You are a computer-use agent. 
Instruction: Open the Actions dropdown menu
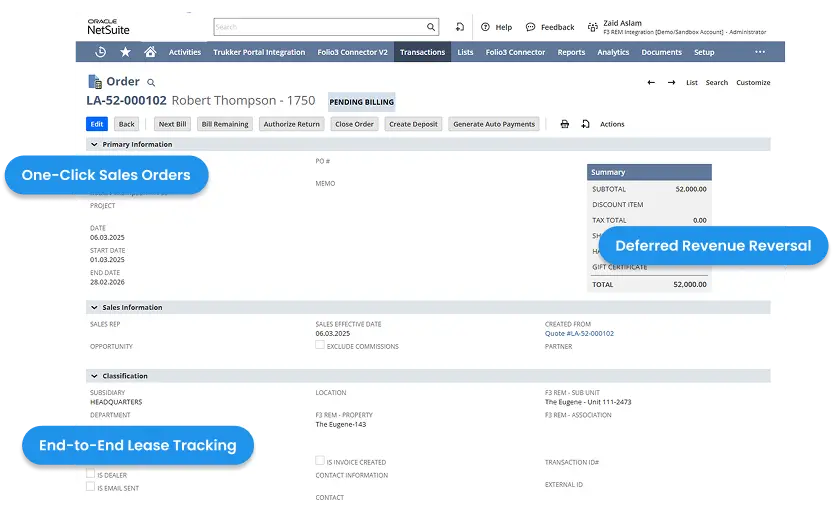(612, 124)
